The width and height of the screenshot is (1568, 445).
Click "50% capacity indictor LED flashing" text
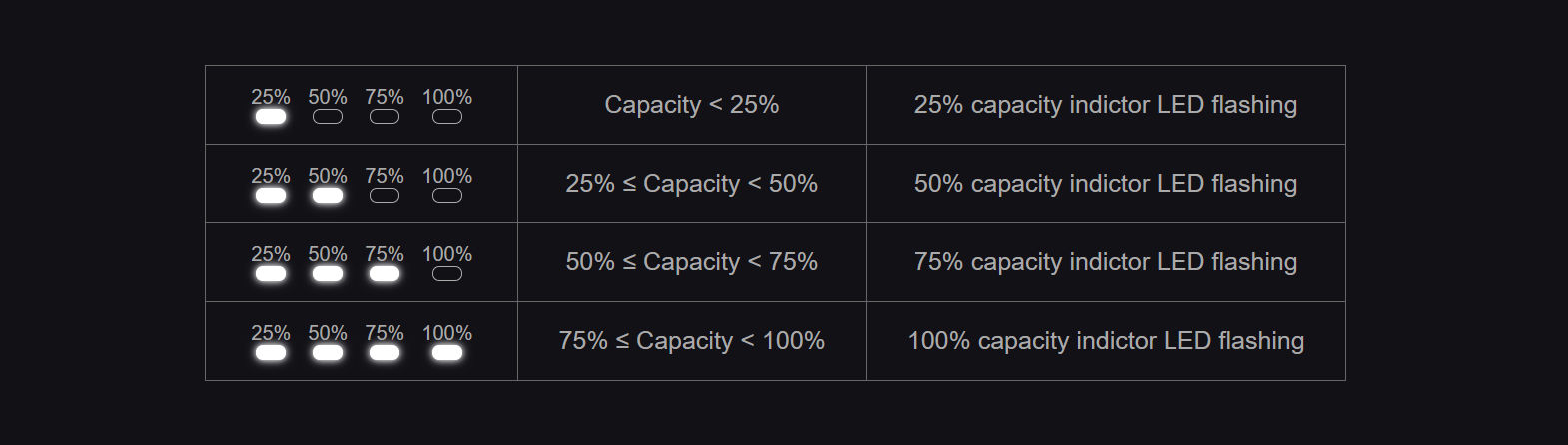point(1106,184)
